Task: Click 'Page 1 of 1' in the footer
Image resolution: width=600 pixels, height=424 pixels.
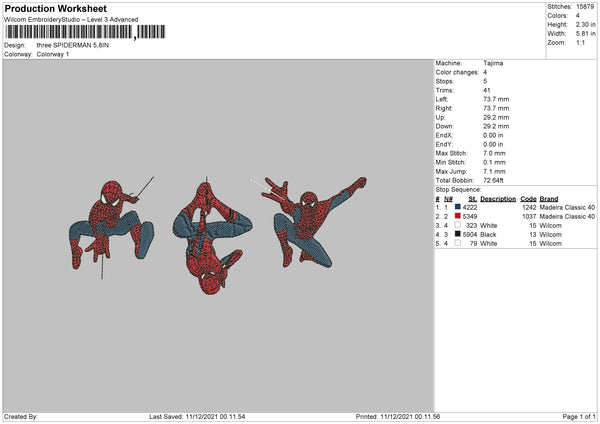Action: click(579, 416)
